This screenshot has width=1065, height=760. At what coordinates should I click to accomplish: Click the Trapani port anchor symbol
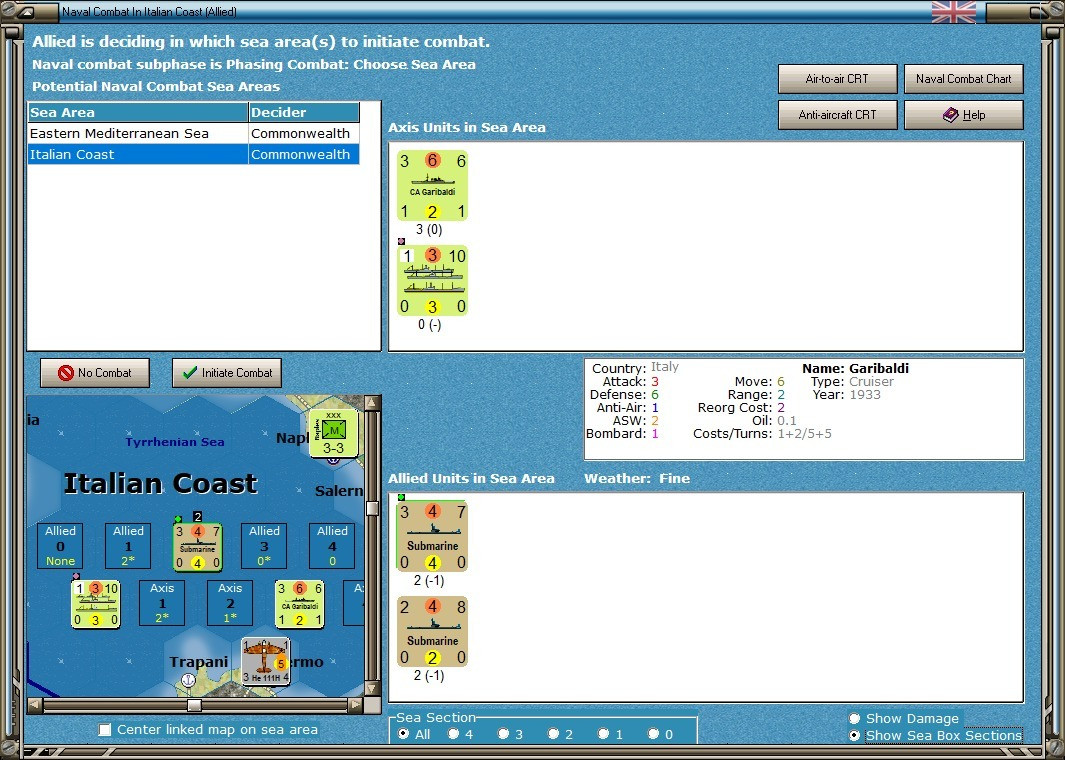click(189, 680)
